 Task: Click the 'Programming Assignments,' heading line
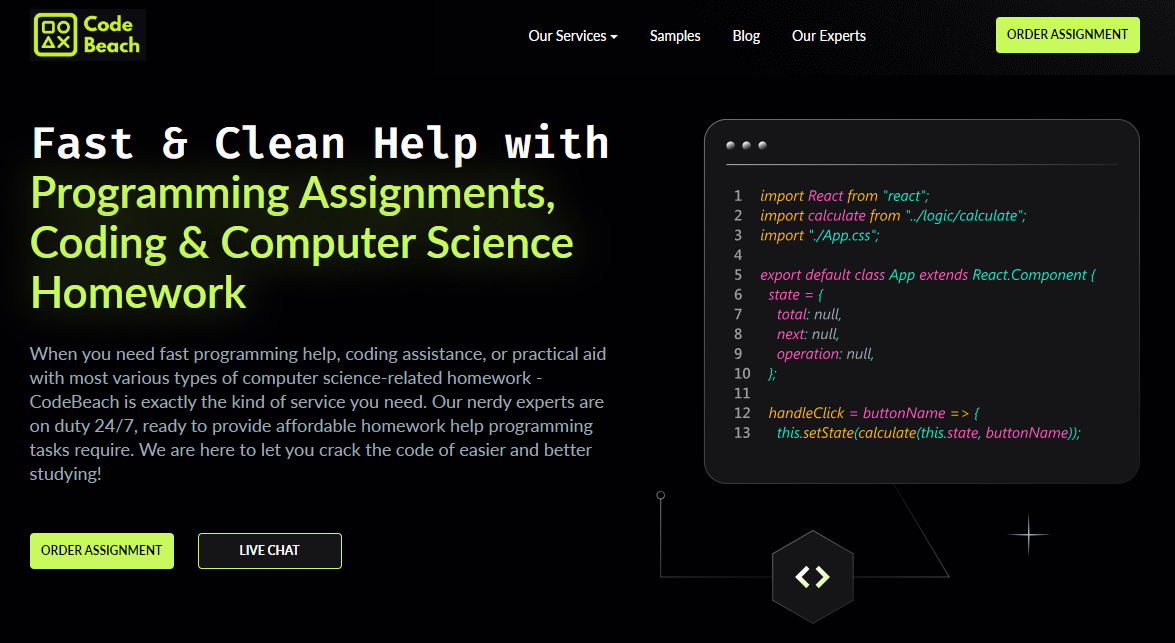[x=293, y=193]
